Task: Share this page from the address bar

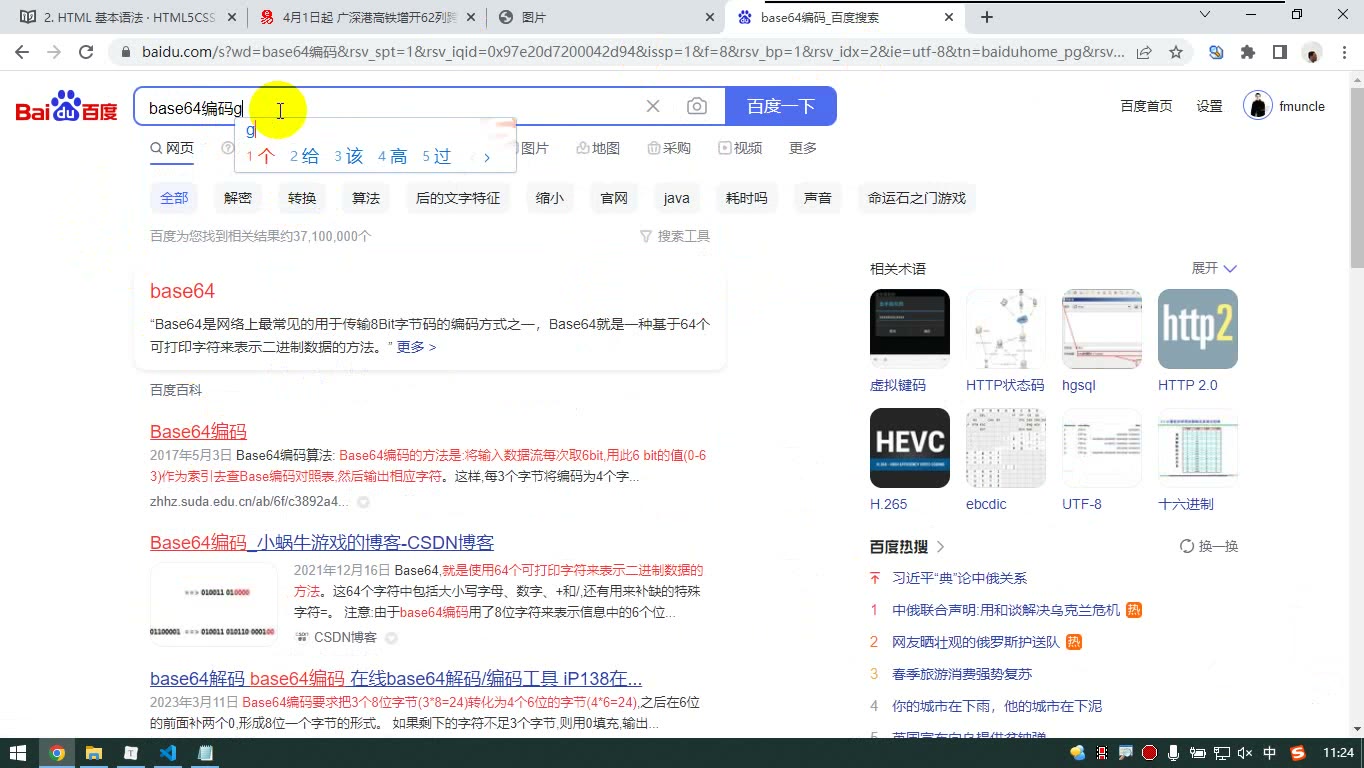Action: pos(1144,52)
